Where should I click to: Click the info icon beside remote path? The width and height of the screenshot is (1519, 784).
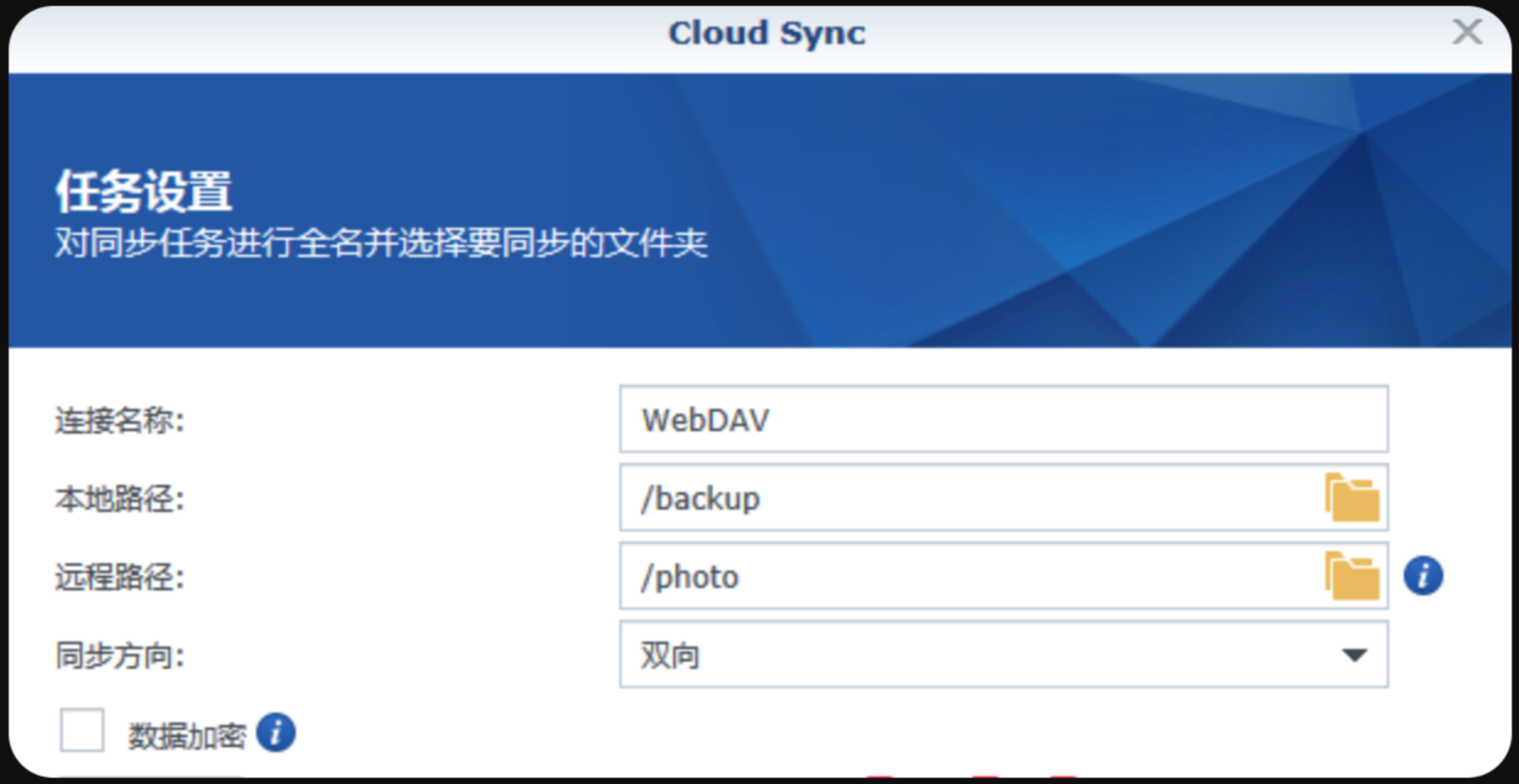(1423, 577)
